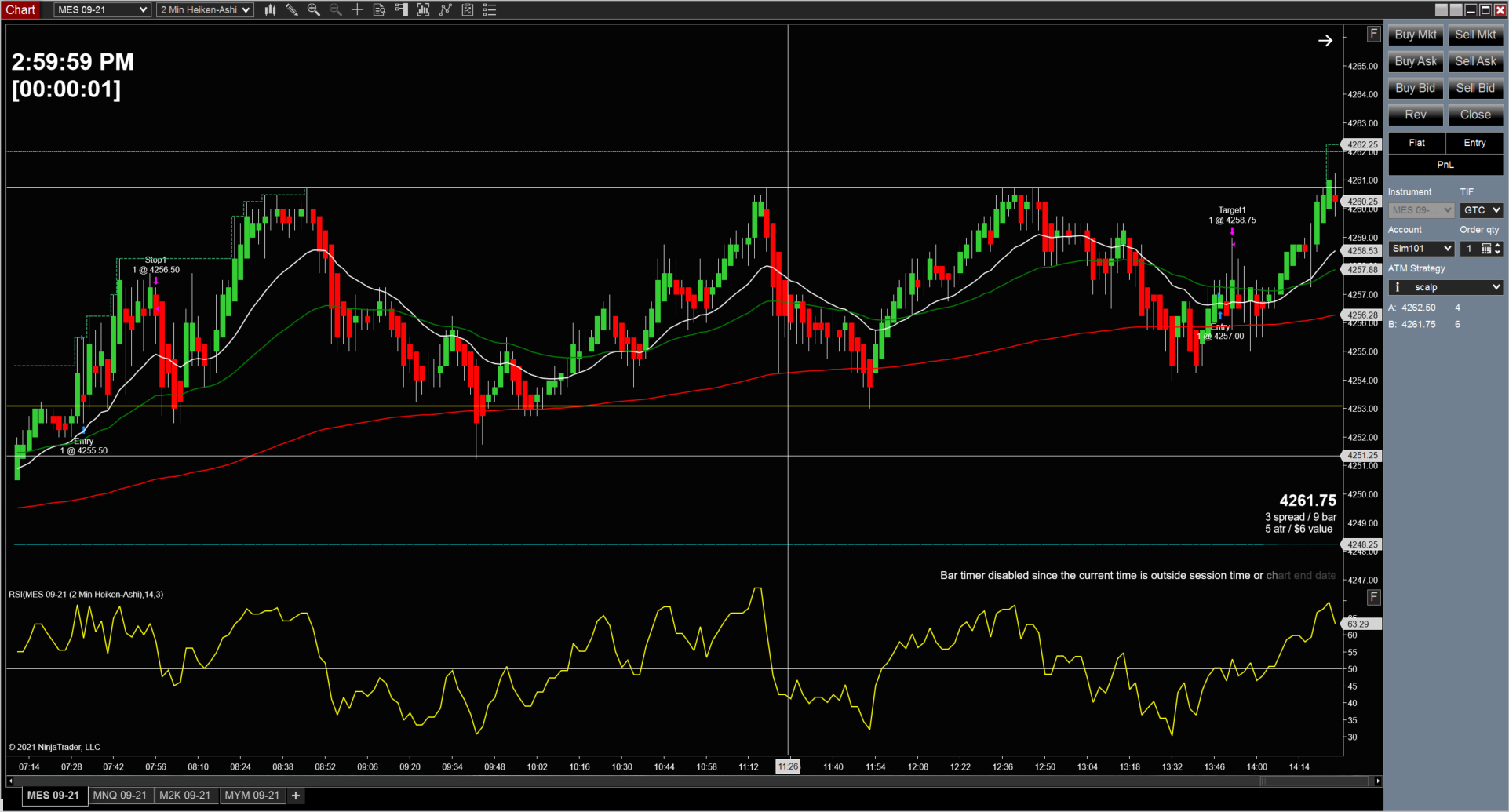Viewport: 1509px width, 812px height.
Task: Click the 4258.53 price marker
Action: tap(1362, 251)
